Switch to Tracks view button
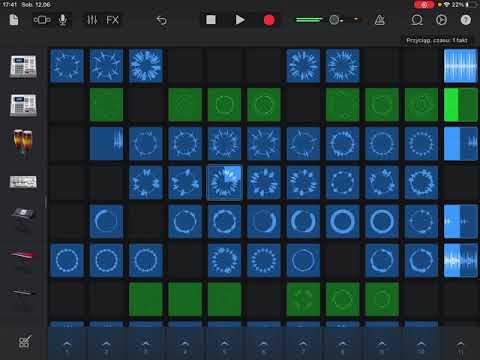 tap(42, 20)
